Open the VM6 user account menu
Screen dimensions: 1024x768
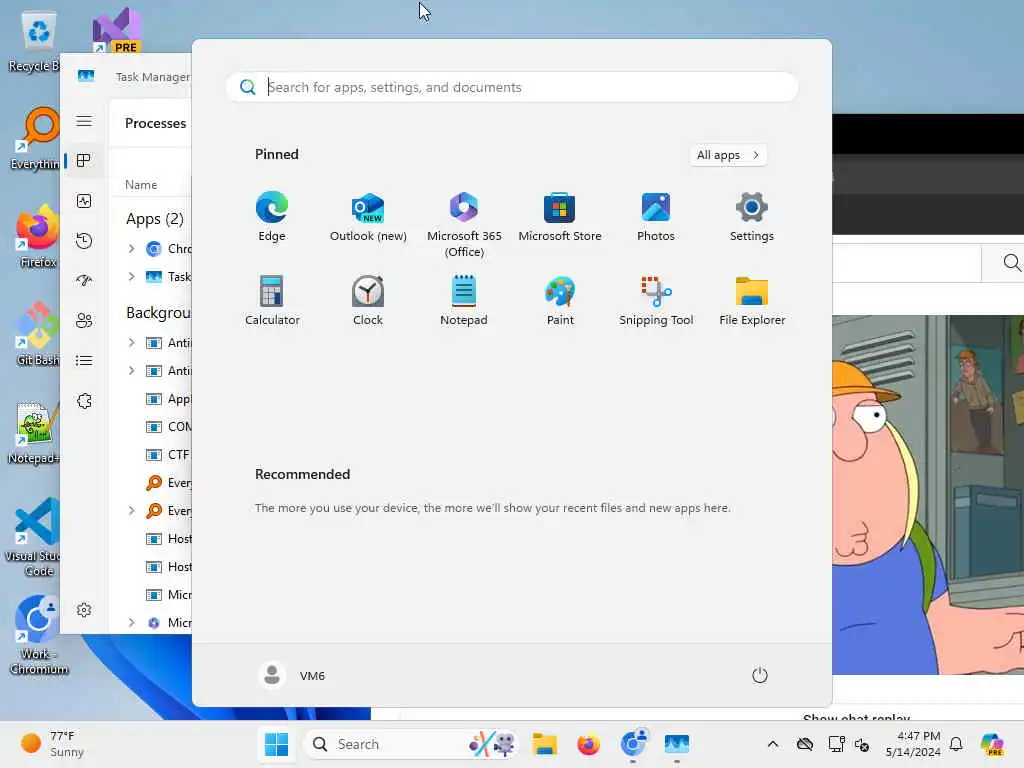pyautogui.click(x=292, y=675)
